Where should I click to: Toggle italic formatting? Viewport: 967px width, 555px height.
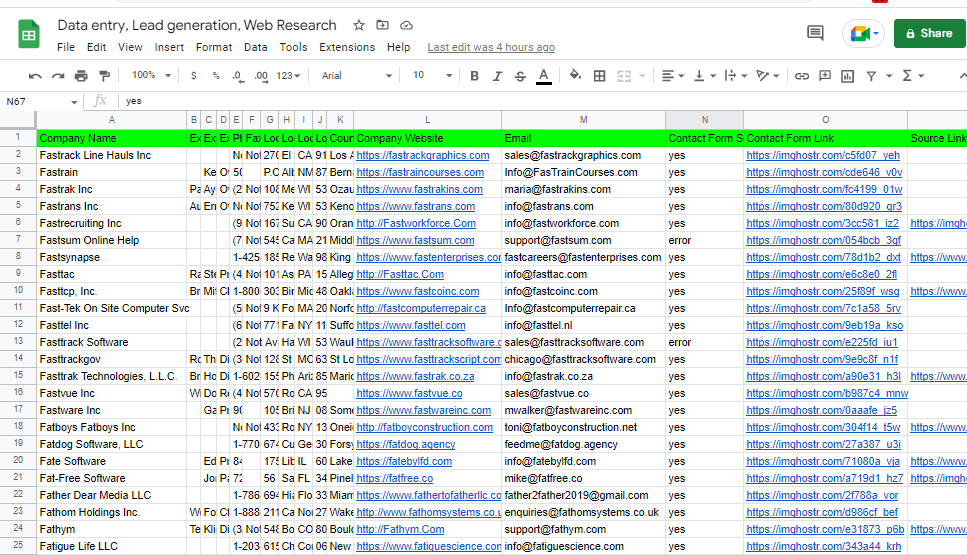pos(497,76)
